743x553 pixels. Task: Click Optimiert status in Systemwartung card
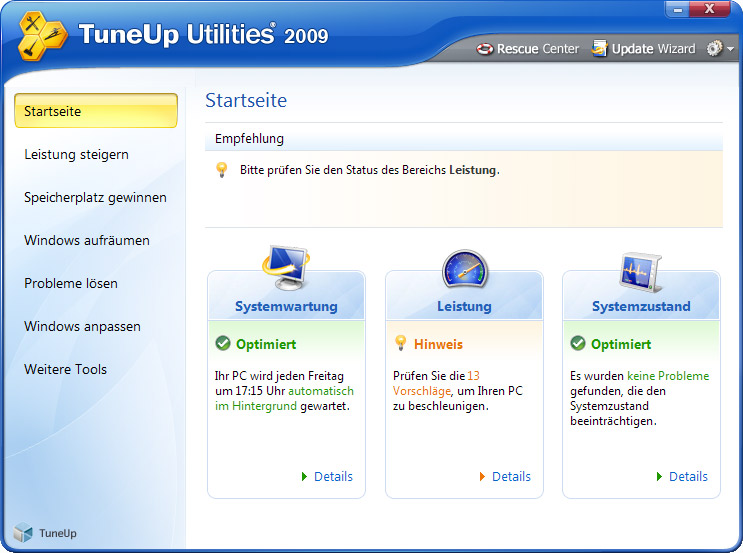[x=266, y=344]
